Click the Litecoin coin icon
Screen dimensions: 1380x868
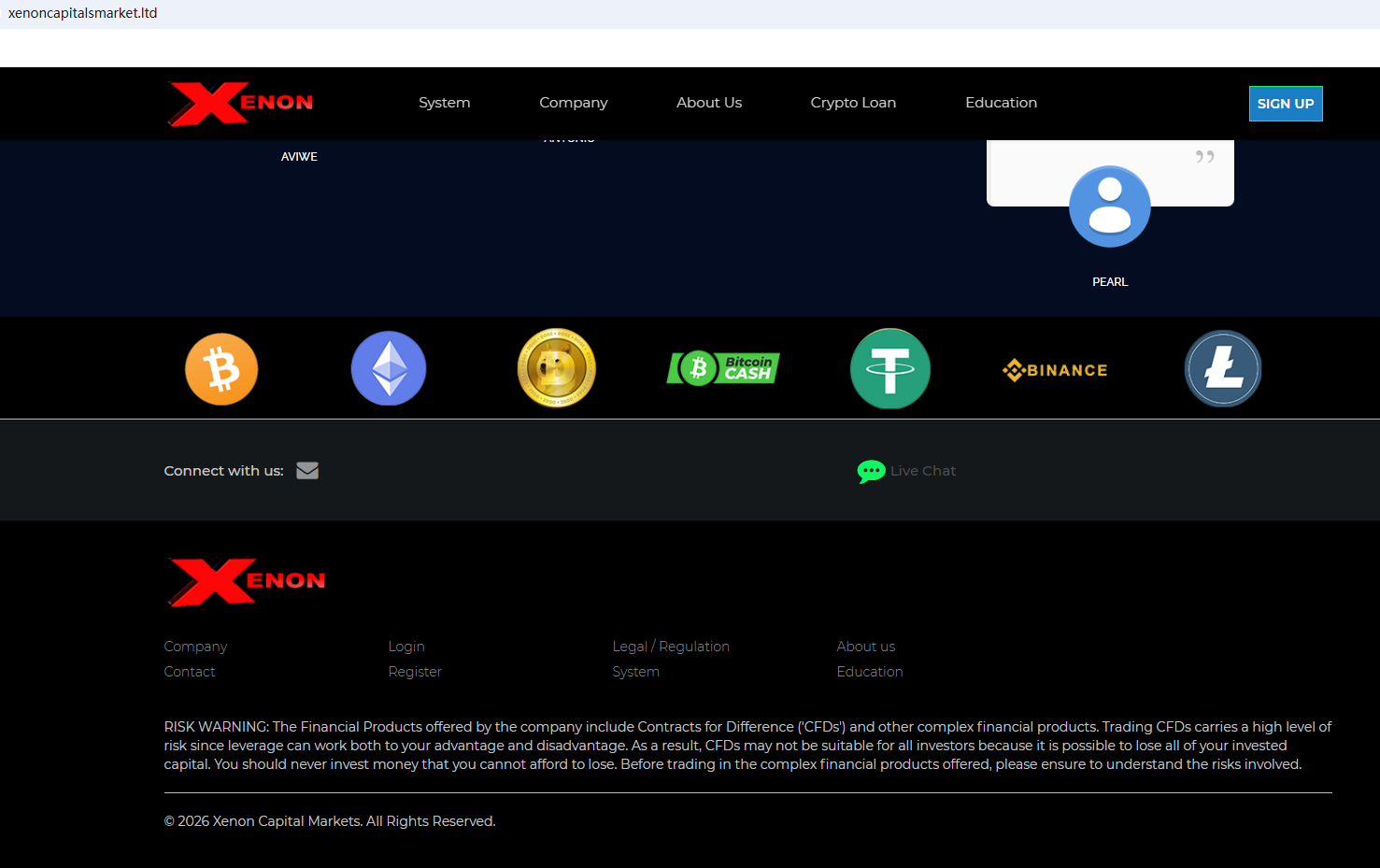click(x=1223, y=368)
